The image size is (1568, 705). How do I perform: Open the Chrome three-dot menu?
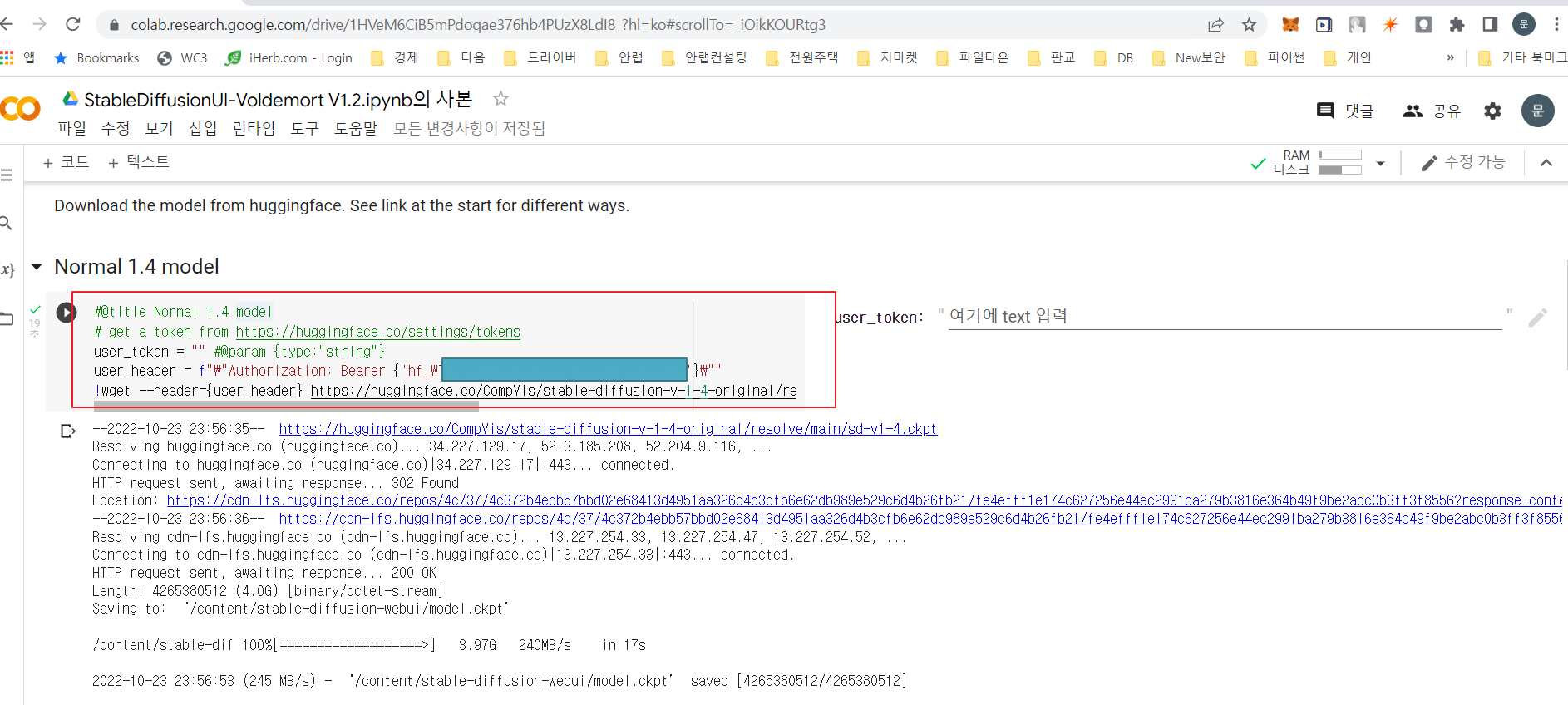[x=1556, y=24]
